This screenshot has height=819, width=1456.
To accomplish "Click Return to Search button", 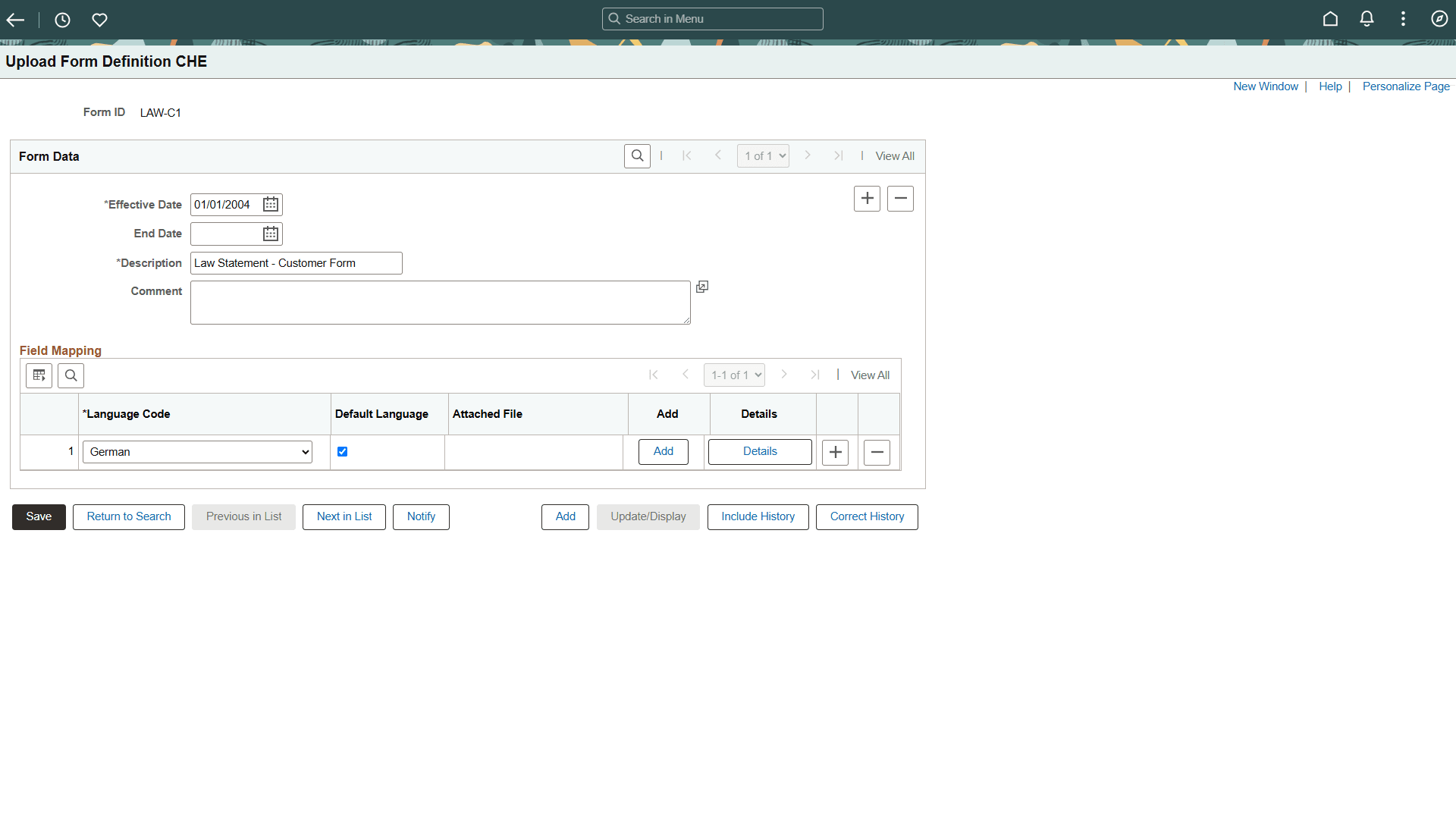I will (x=129, y=517).
